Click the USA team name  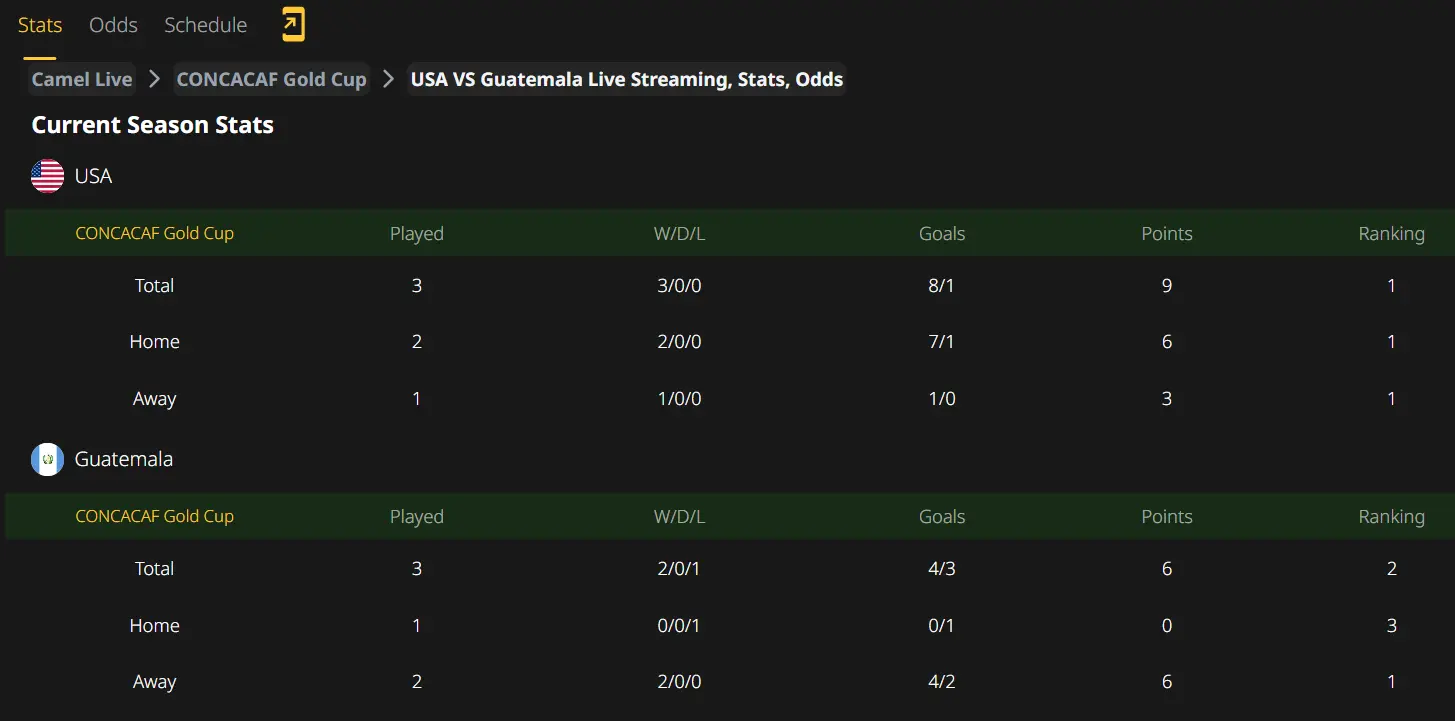pyautogui.click(x=93, y=176)
